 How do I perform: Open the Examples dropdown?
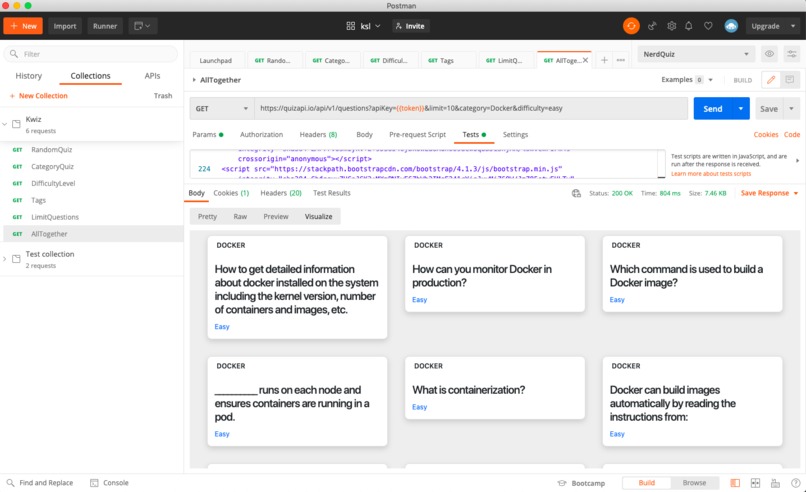710,80
